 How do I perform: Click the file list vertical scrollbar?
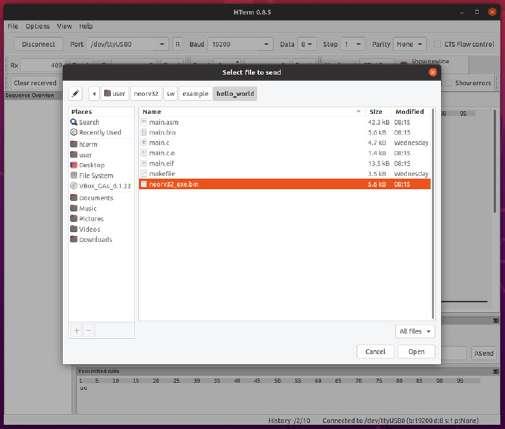click(433, 213)
